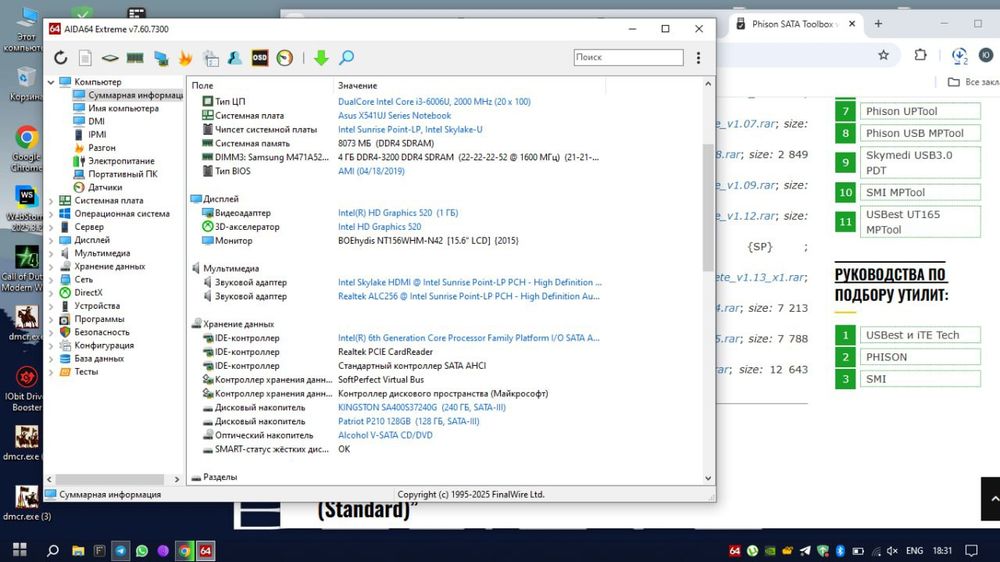Click the tree pane's horizontal scrollbar right arrow
The height and width of the screenshot is (562, 1000).
pyautogui.click(x=177, y=479)
